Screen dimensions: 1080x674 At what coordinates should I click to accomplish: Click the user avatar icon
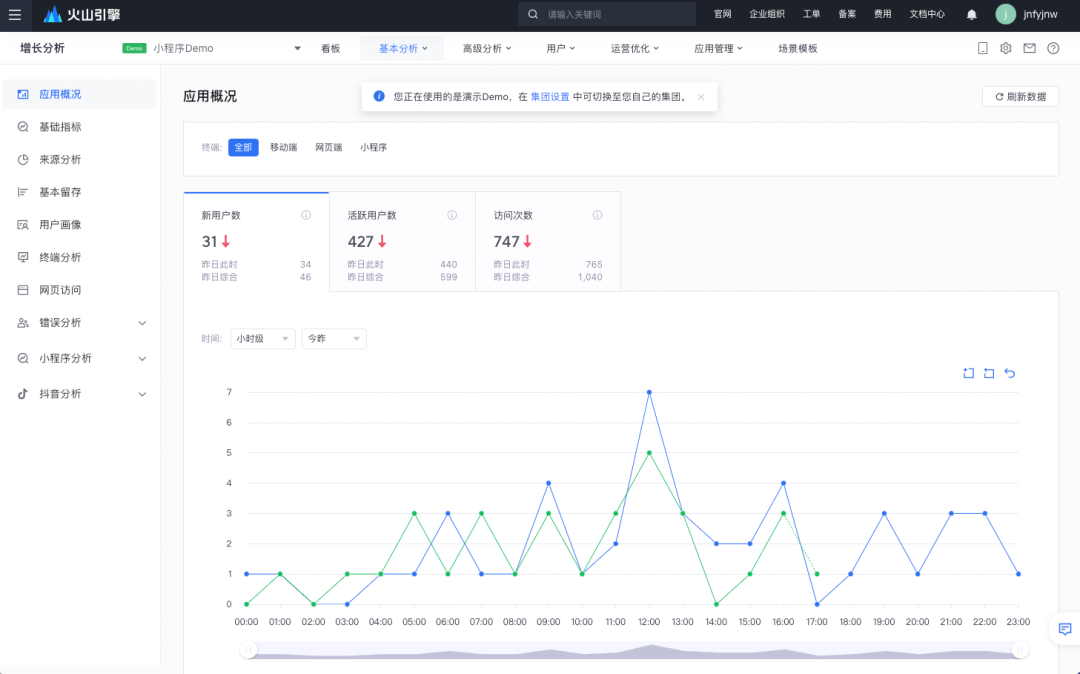pyautogui.click(x=1006, y=14)
